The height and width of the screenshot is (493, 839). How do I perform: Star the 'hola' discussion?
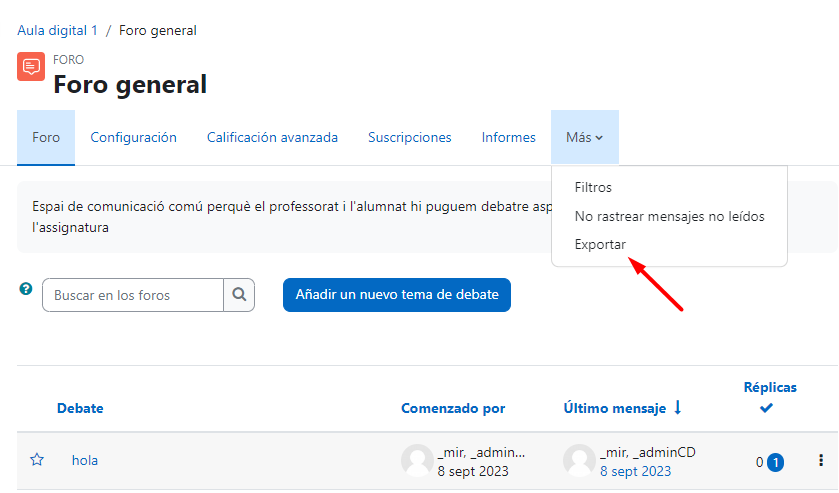(37, 460)
